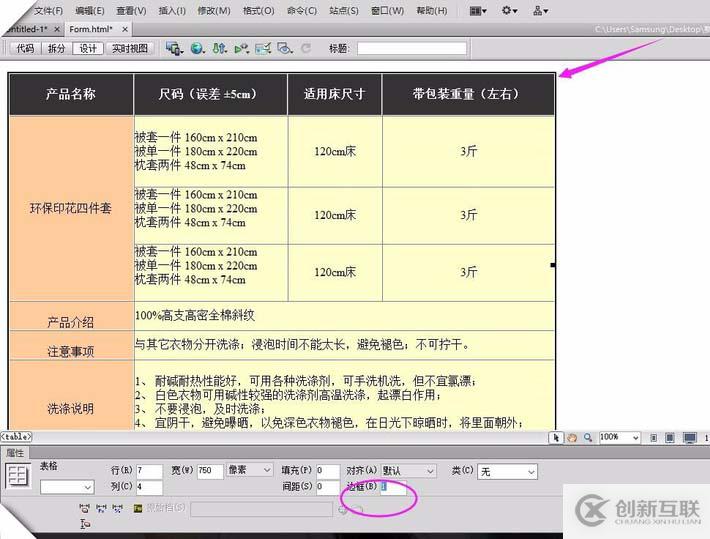Switch to the Untitled-1 document tab
Image resolution: width=710 pixels, height=539 pixels.
click(x=27, y=29)
